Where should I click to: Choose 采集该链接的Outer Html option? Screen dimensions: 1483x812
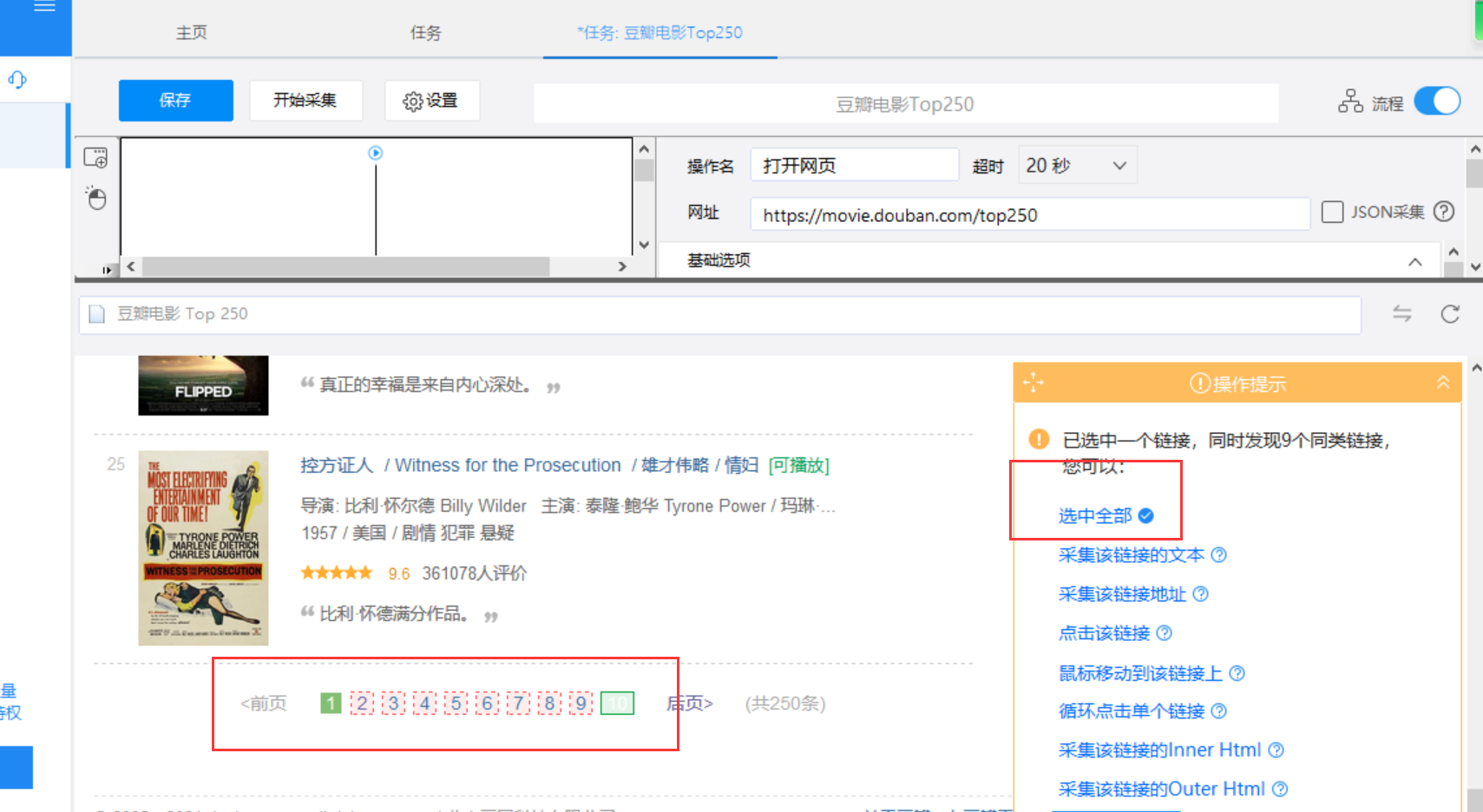point(1161,789)
